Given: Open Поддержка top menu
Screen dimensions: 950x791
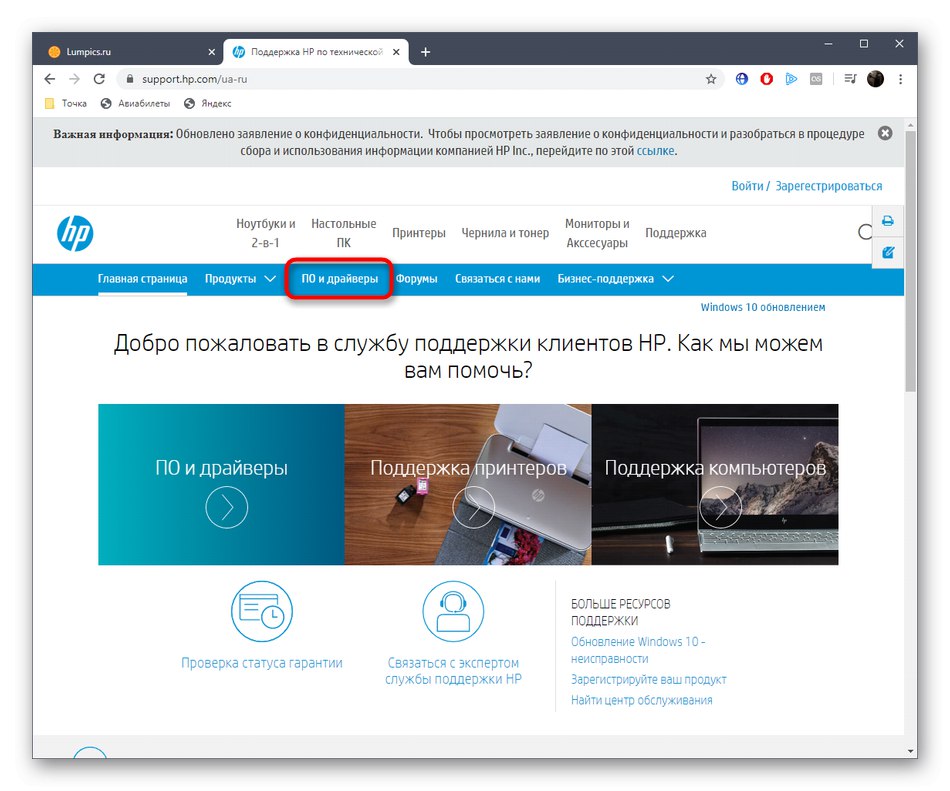Looking at the screenshot, I should coord(676,233).
